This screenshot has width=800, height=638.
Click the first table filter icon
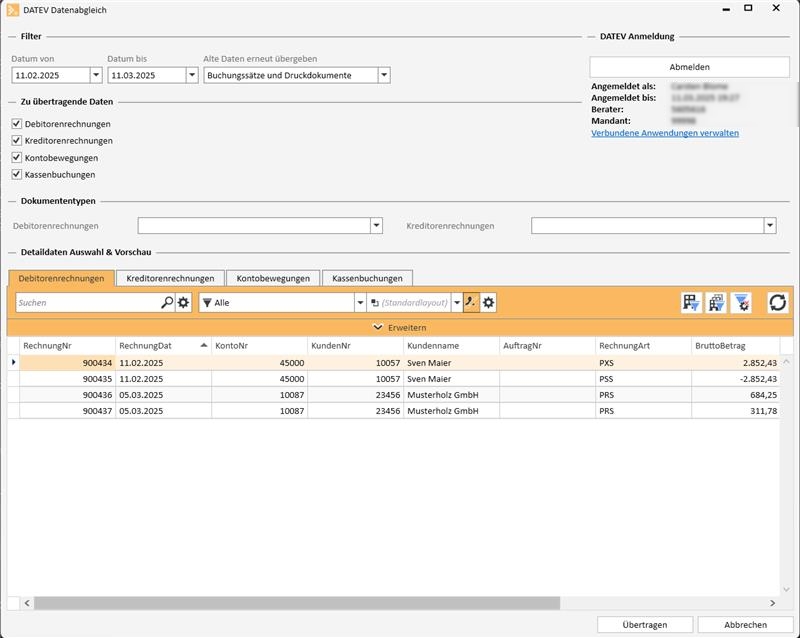point(691,303)
